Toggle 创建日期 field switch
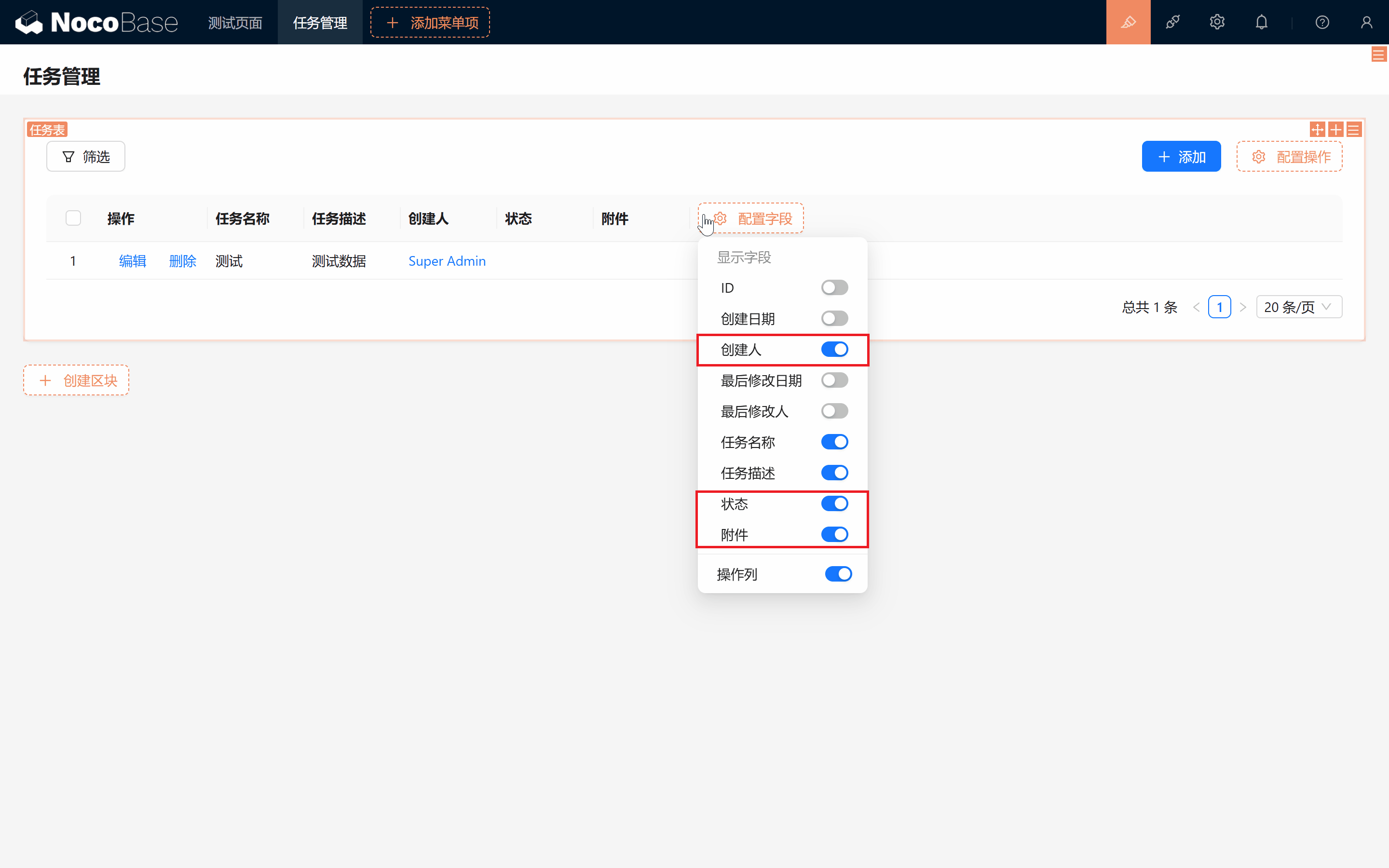Screen dimensions: 1389x868 click(x=834, y=319)
